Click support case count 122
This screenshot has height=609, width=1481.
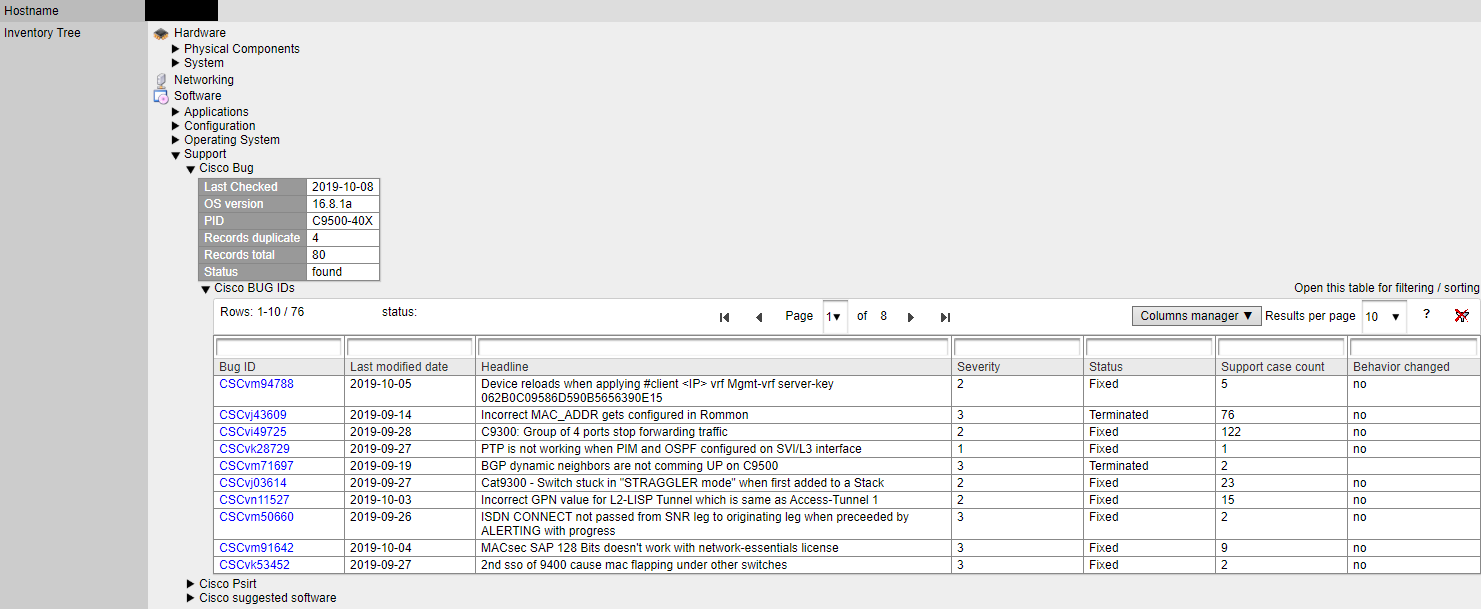click(1231, 432)
